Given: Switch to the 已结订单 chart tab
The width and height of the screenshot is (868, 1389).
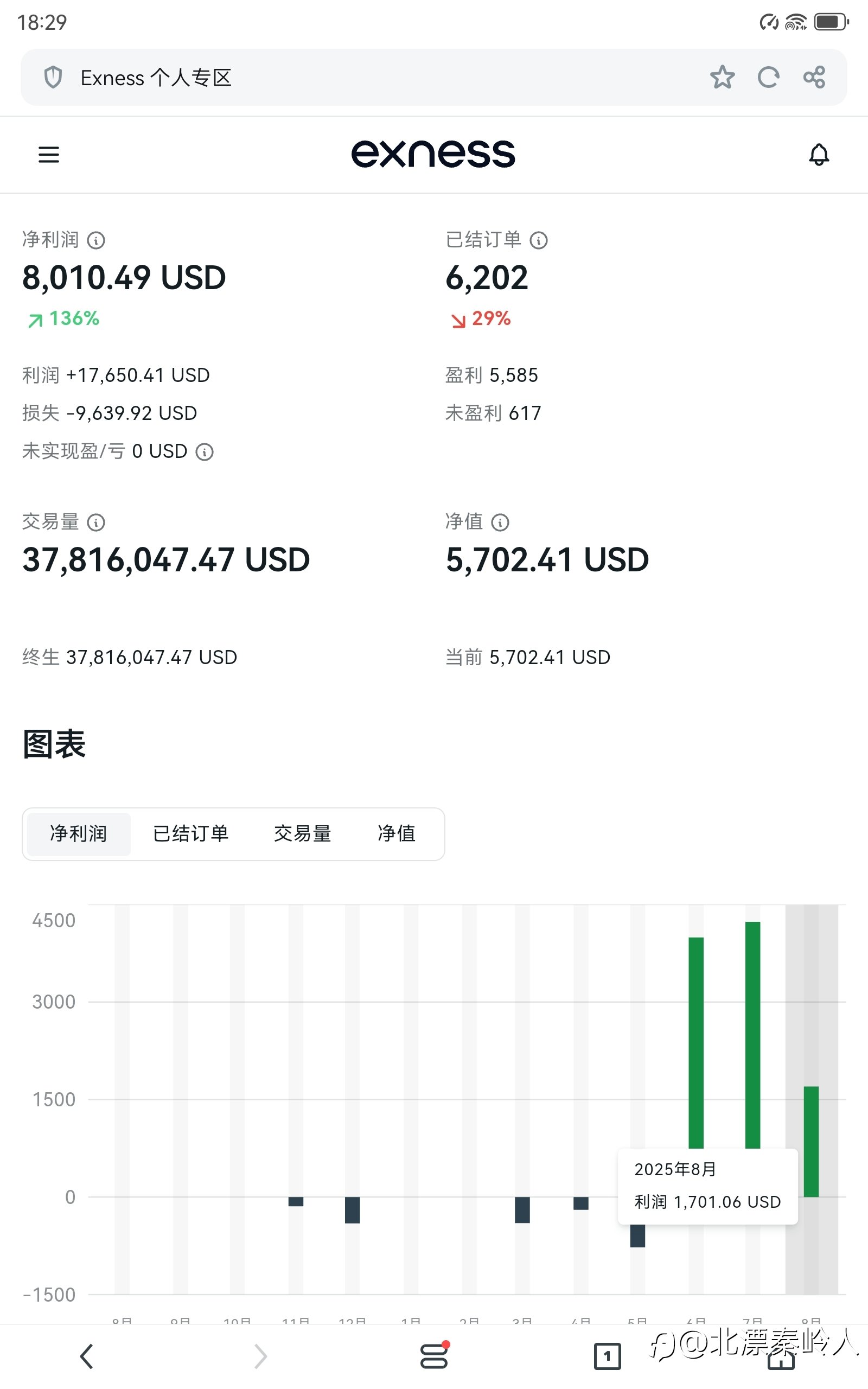Looking at the screenshot, I should (x=190, y=834).
